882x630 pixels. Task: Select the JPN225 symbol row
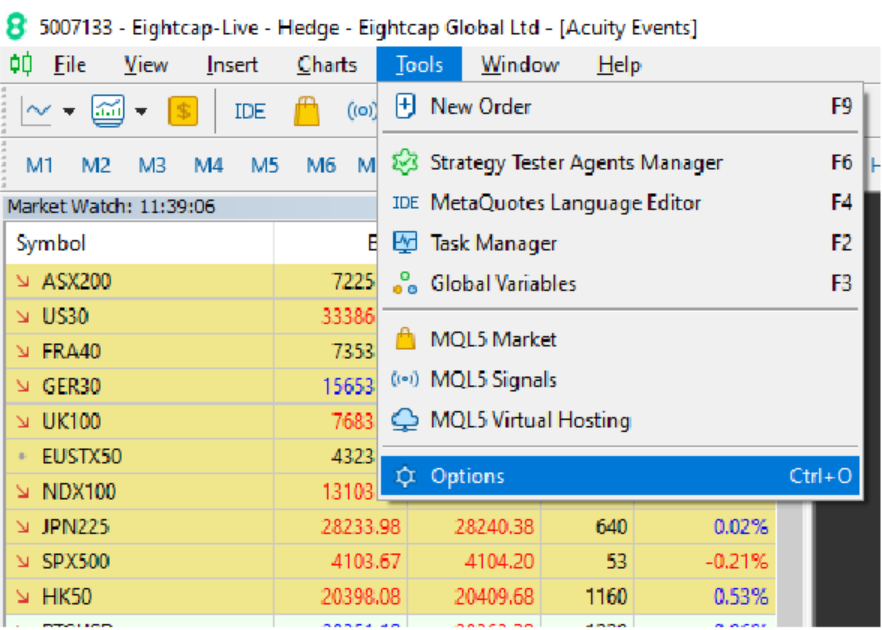[391, 526]
